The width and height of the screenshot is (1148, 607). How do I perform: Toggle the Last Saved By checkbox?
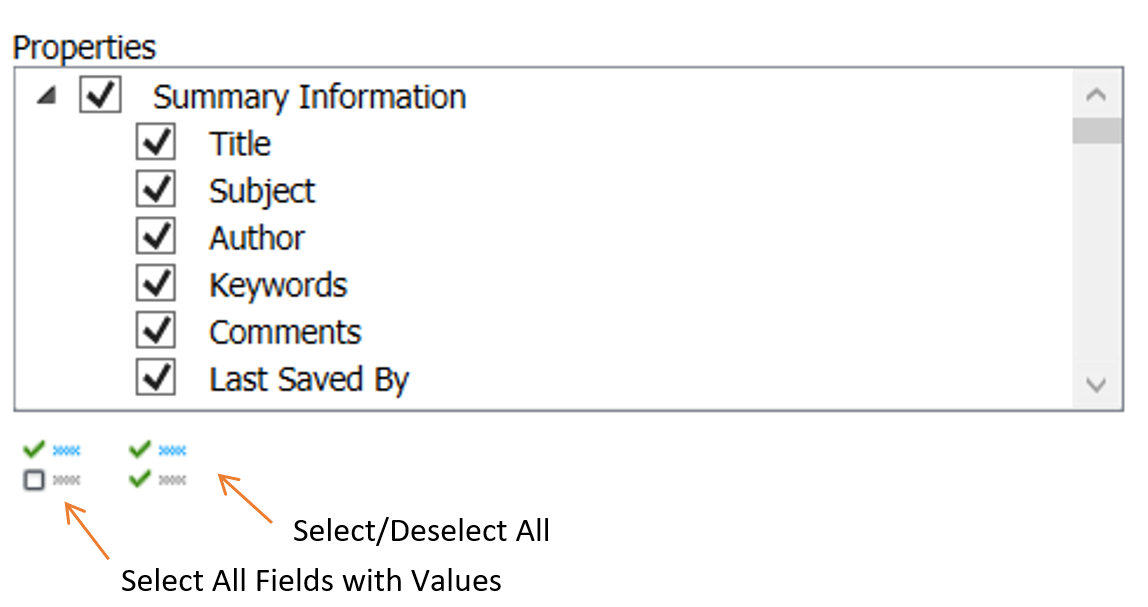pyautogui.click(x=156, y=378)
